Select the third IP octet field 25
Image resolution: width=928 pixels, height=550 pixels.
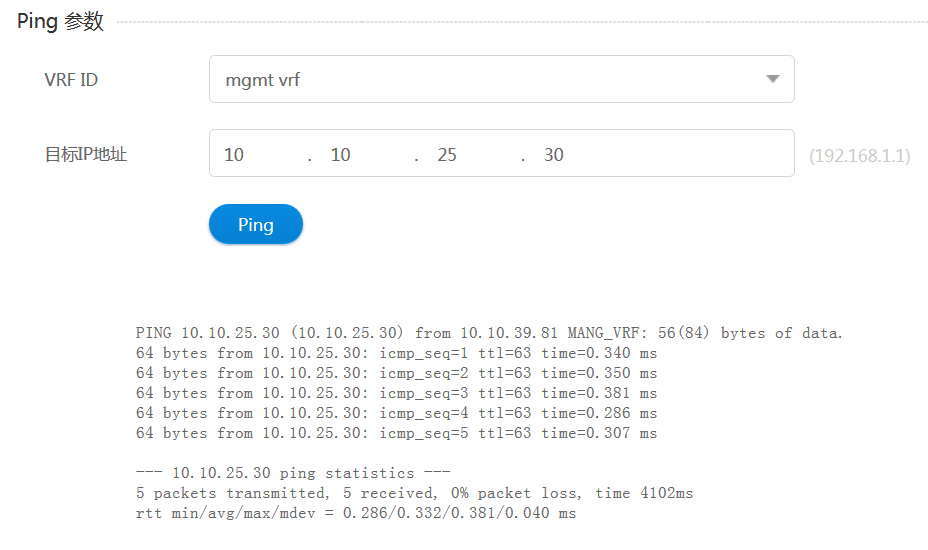click(x=473, y=155)
